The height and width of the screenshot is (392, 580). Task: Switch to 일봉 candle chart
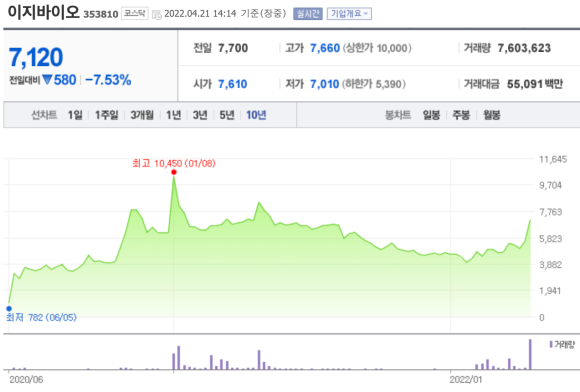pos(431,115)
